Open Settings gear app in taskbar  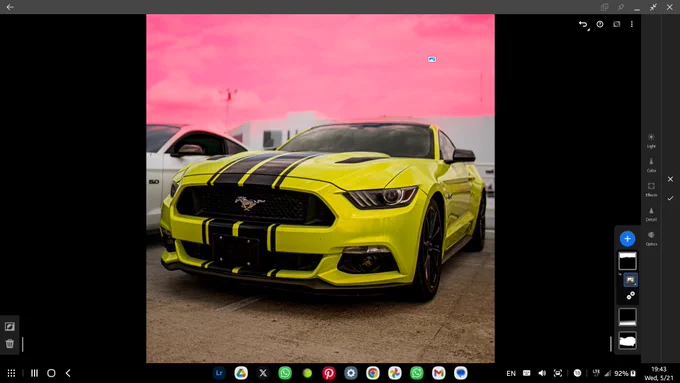pyautogui.click(x=351, y=373)
